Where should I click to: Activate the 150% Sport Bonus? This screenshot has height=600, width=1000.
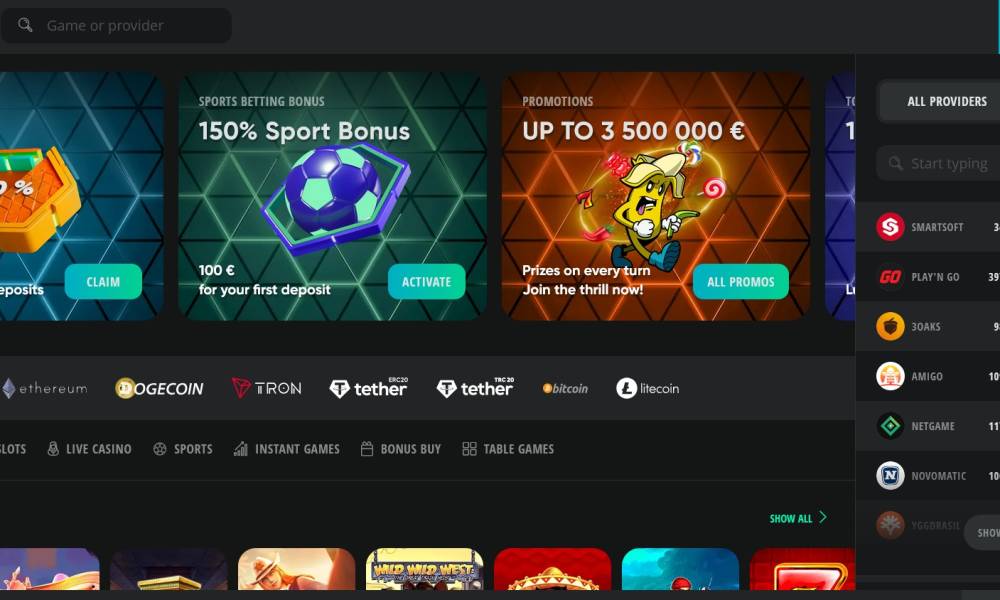(427, 282)
